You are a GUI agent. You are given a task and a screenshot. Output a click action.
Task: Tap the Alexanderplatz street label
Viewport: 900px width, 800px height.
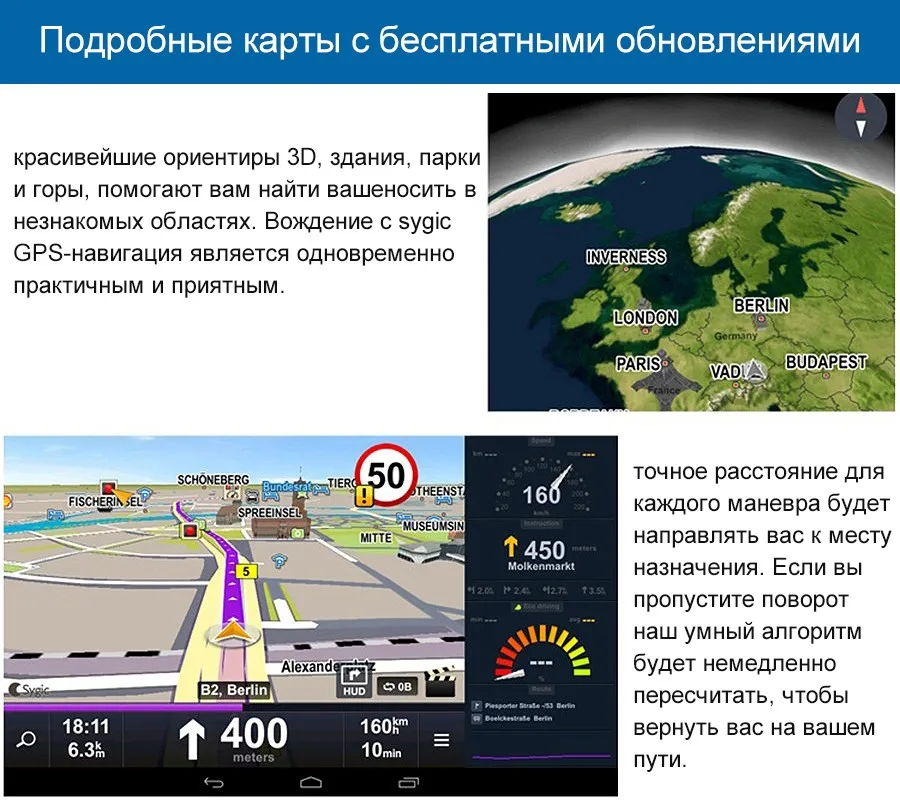point(328,666)
